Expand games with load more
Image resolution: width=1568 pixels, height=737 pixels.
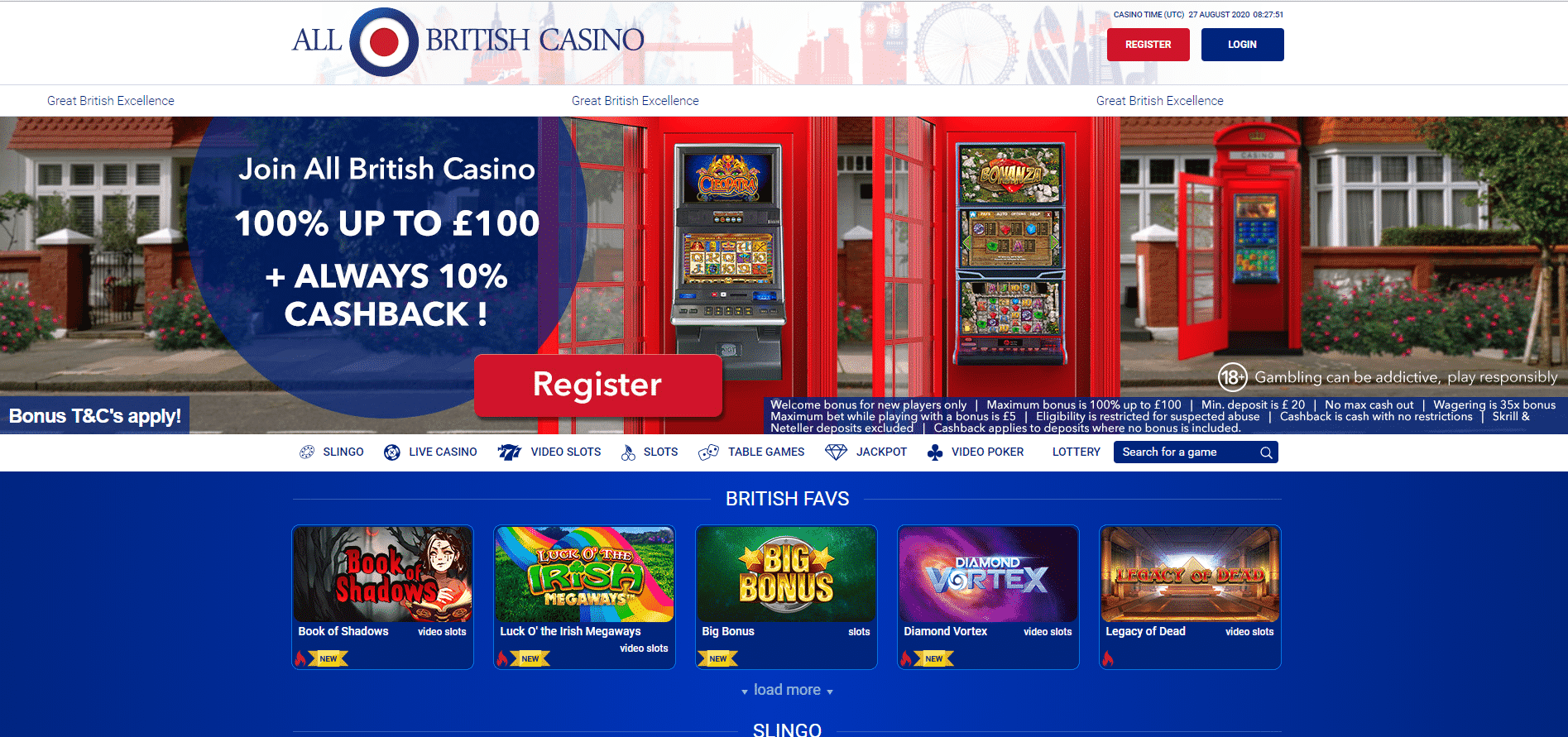click(x=787, y=690)
